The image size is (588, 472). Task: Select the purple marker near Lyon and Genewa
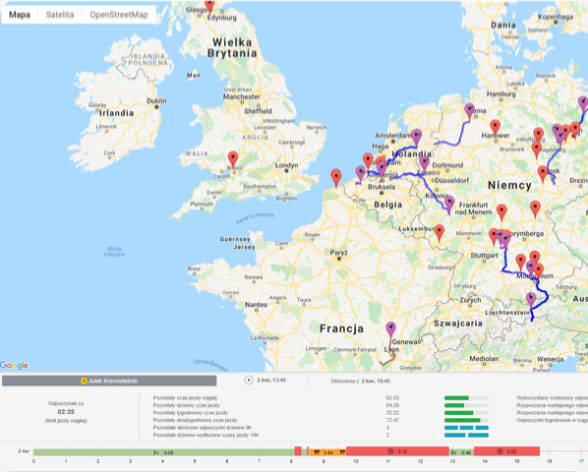391,330
